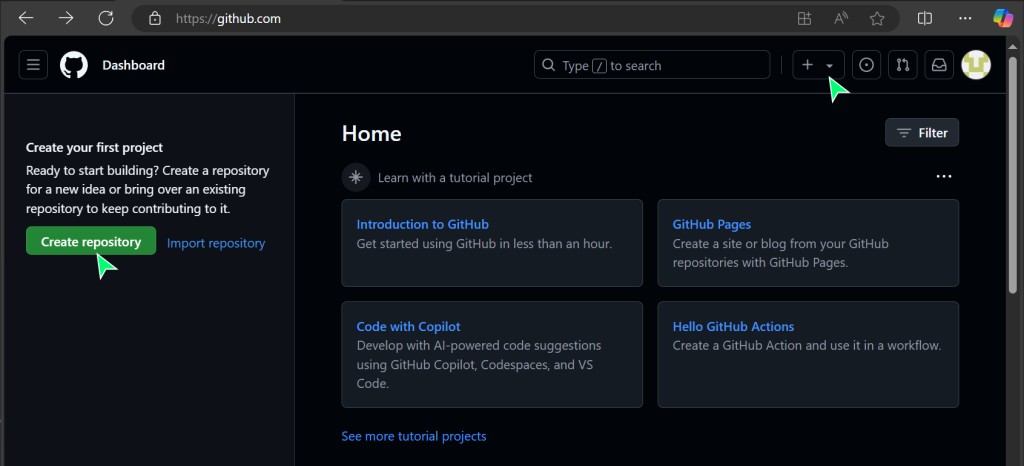Open the user avatar menu
Image resolution: width=1024 pixels, height=466 pixels.
976,65
